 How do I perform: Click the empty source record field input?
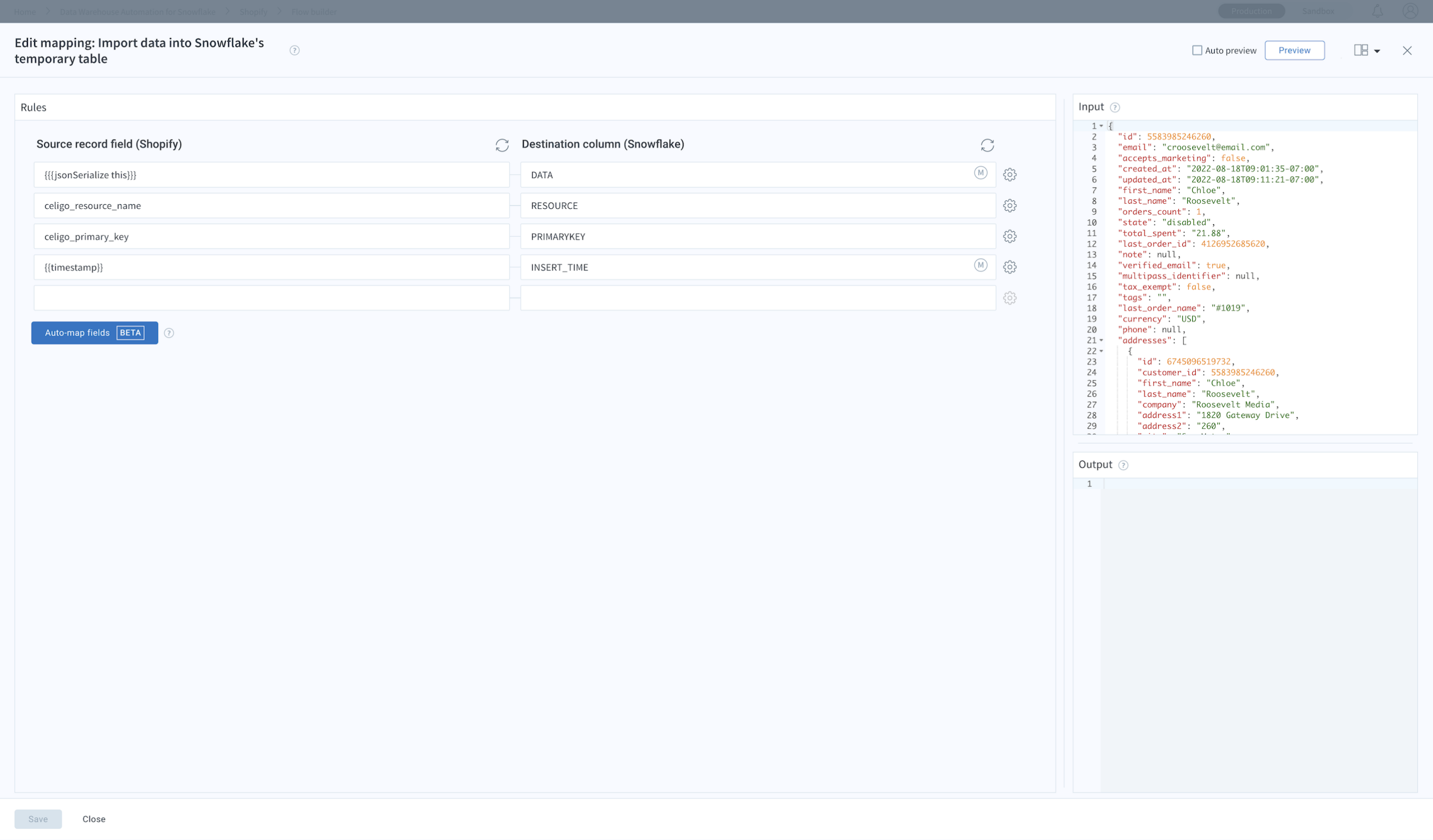[271, 298]
